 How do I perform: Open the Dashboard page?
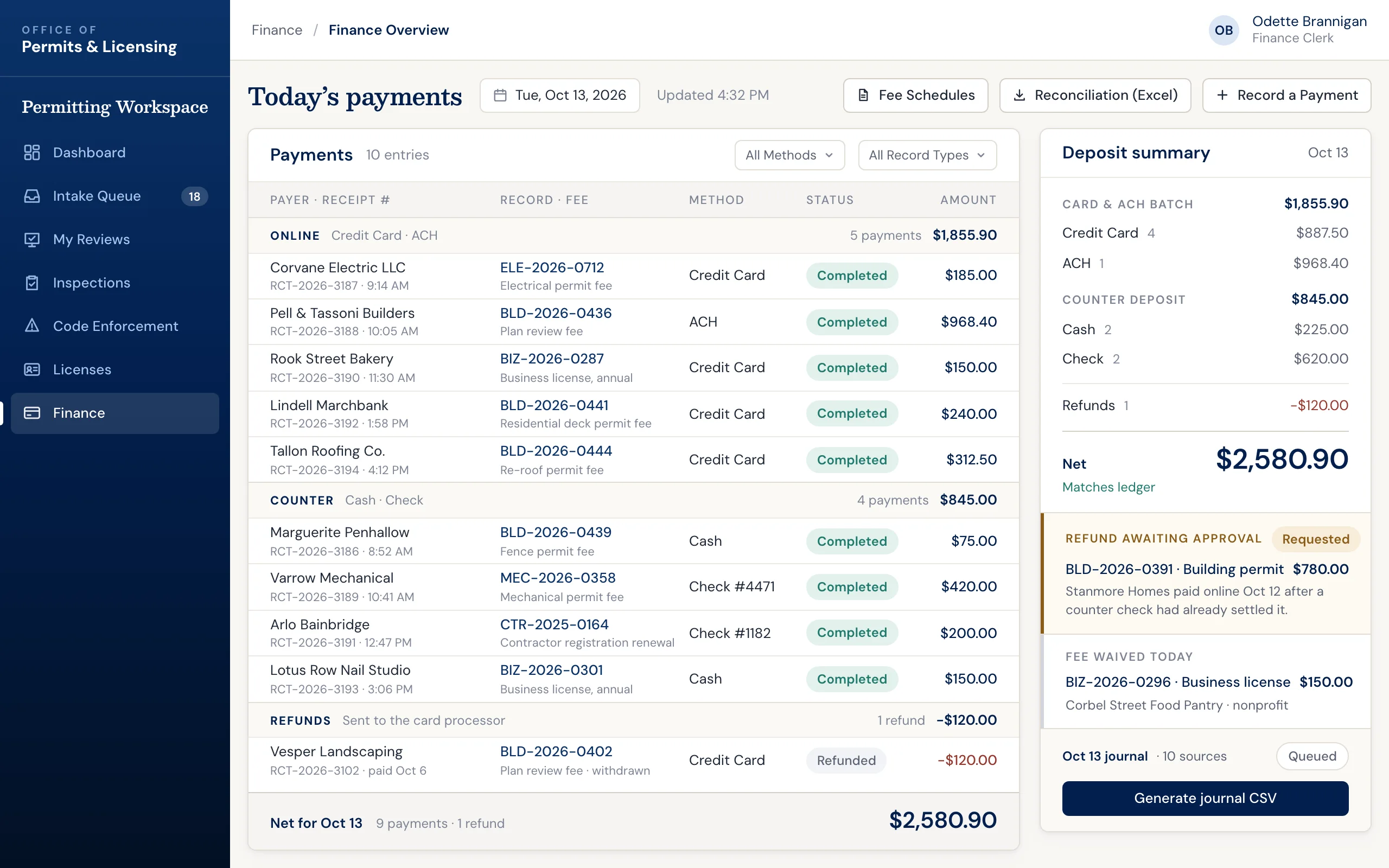115,152
